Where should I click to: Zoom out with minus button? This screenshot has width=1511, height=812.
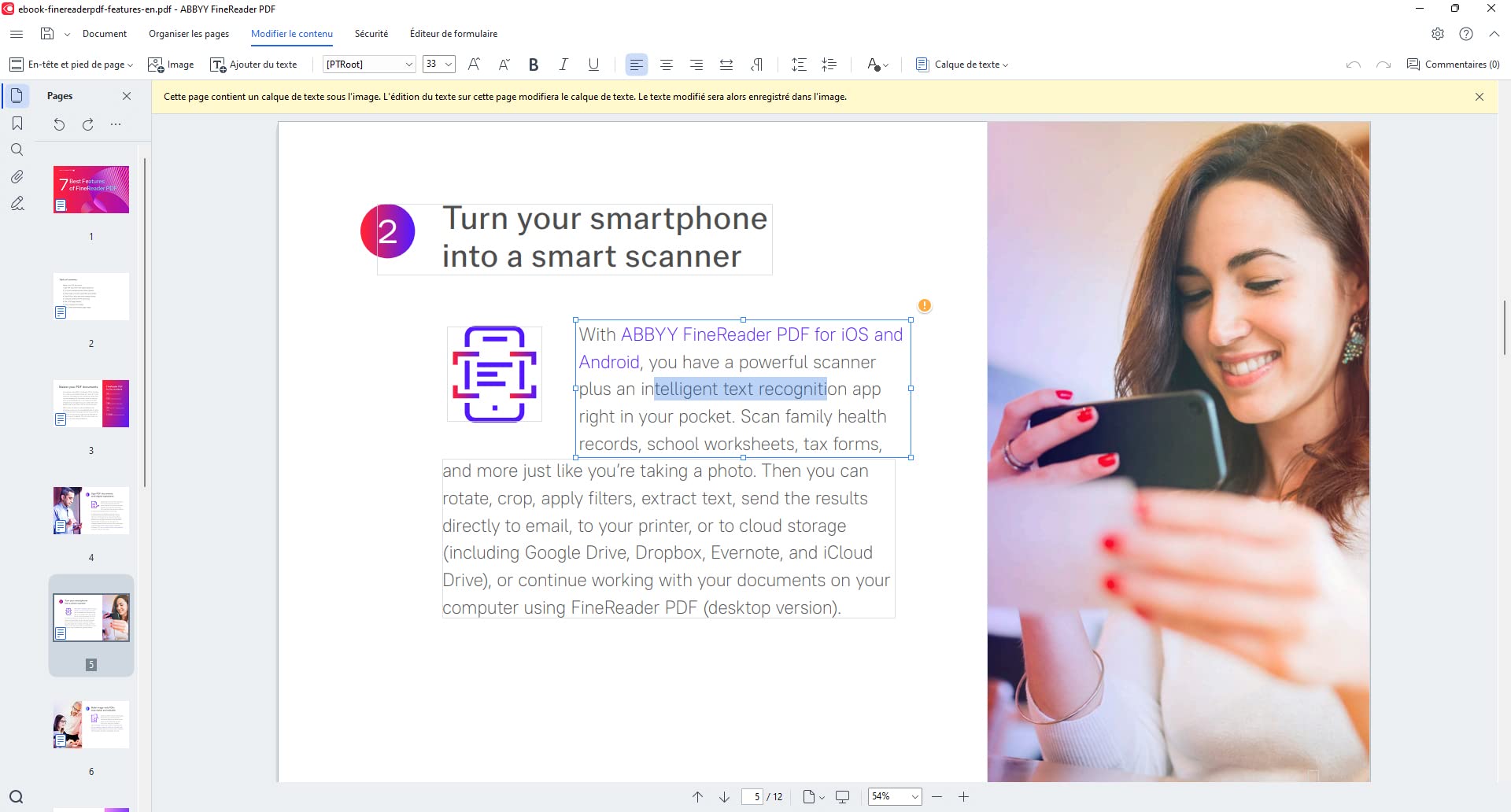pos(937,797)
